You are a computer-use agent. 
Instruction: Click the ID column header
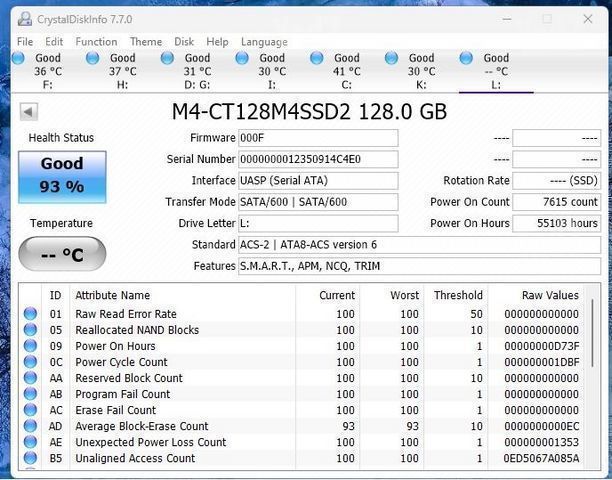pyautogui.click(x=55, y=295)
